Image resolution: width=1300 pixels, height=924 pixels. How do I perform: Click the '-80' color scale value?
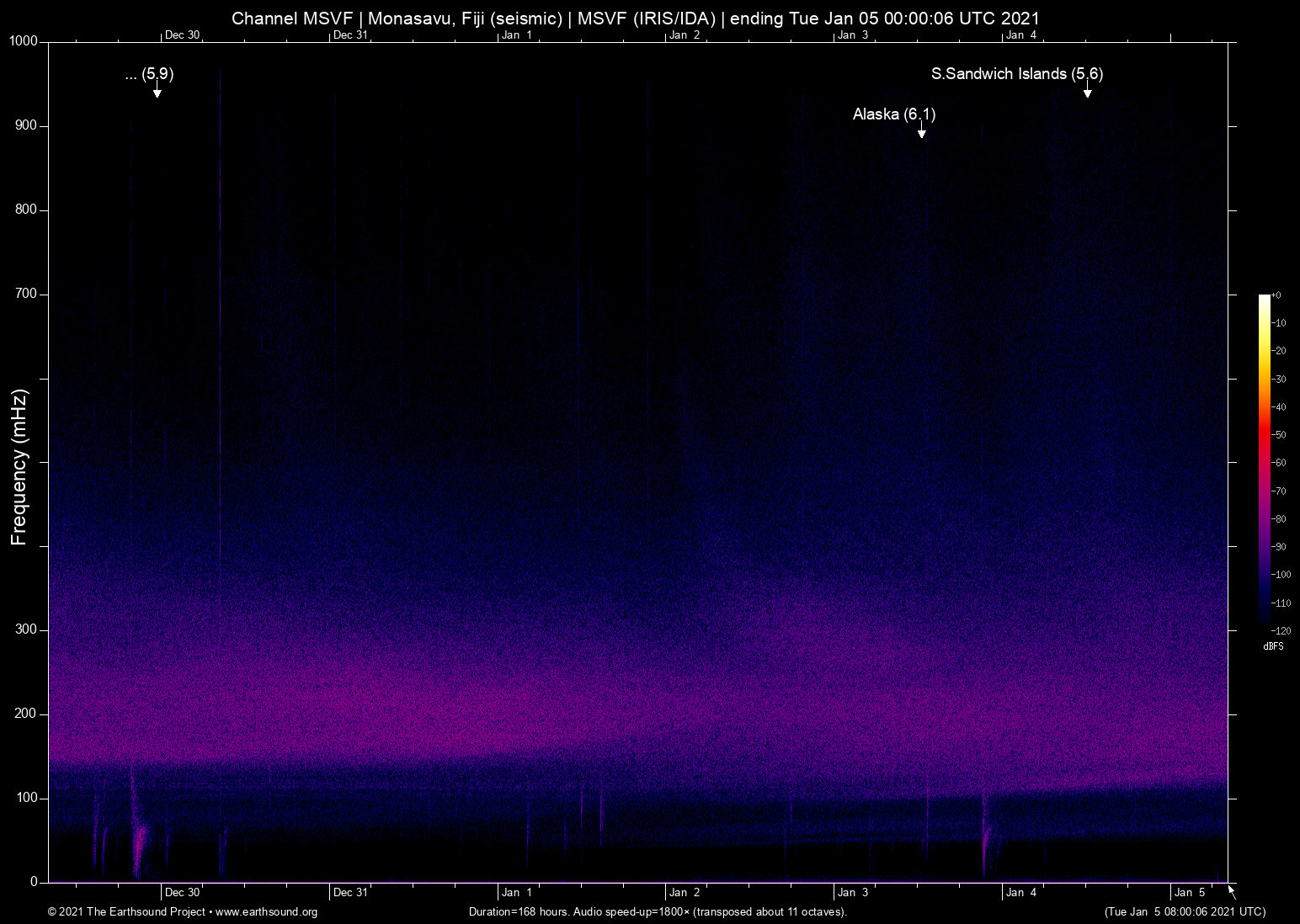point(1278,519)
